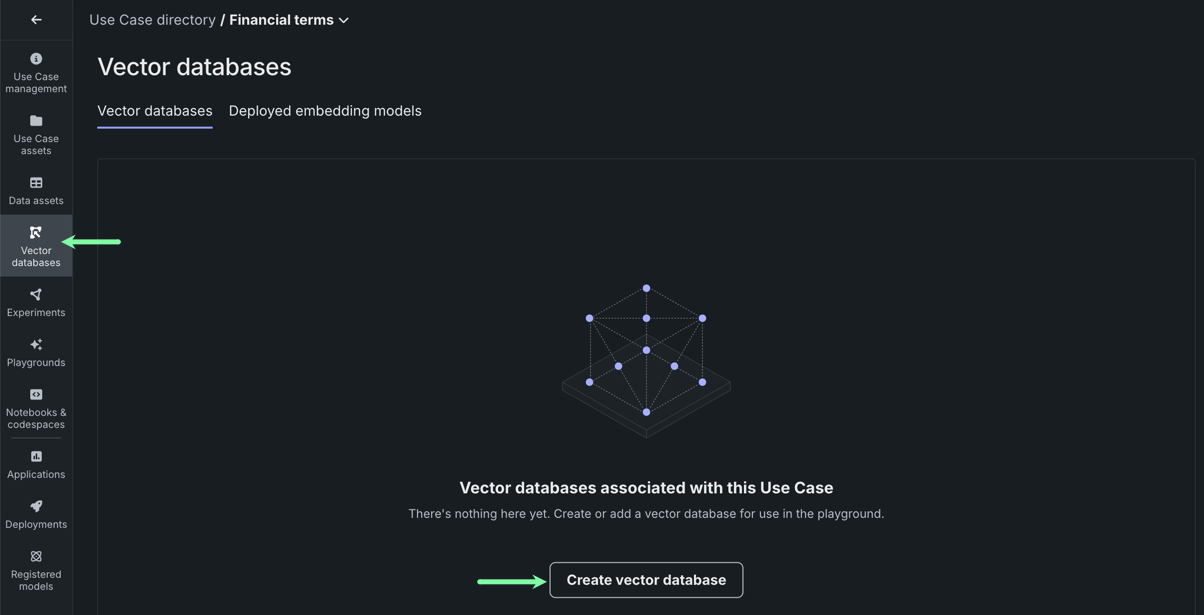Switch to the Vector databases tab
The width and height of the screenshot is (1204, 615).
(154, 111)
